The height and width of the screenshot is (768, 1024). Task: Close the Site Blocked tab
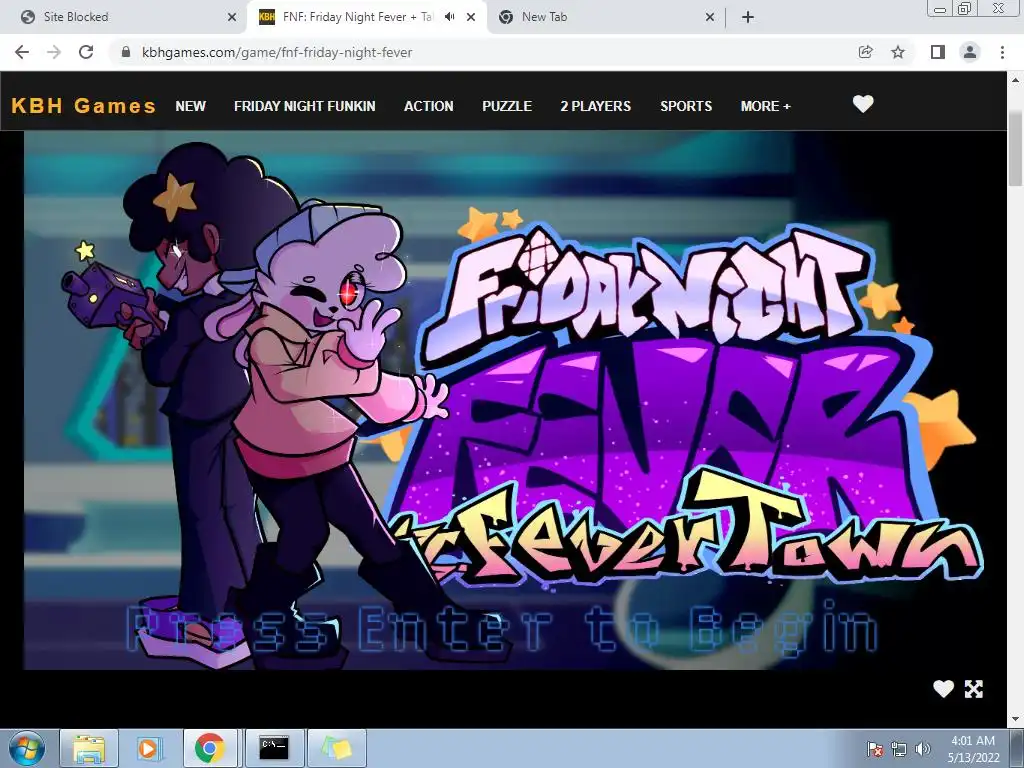[231, 18]
